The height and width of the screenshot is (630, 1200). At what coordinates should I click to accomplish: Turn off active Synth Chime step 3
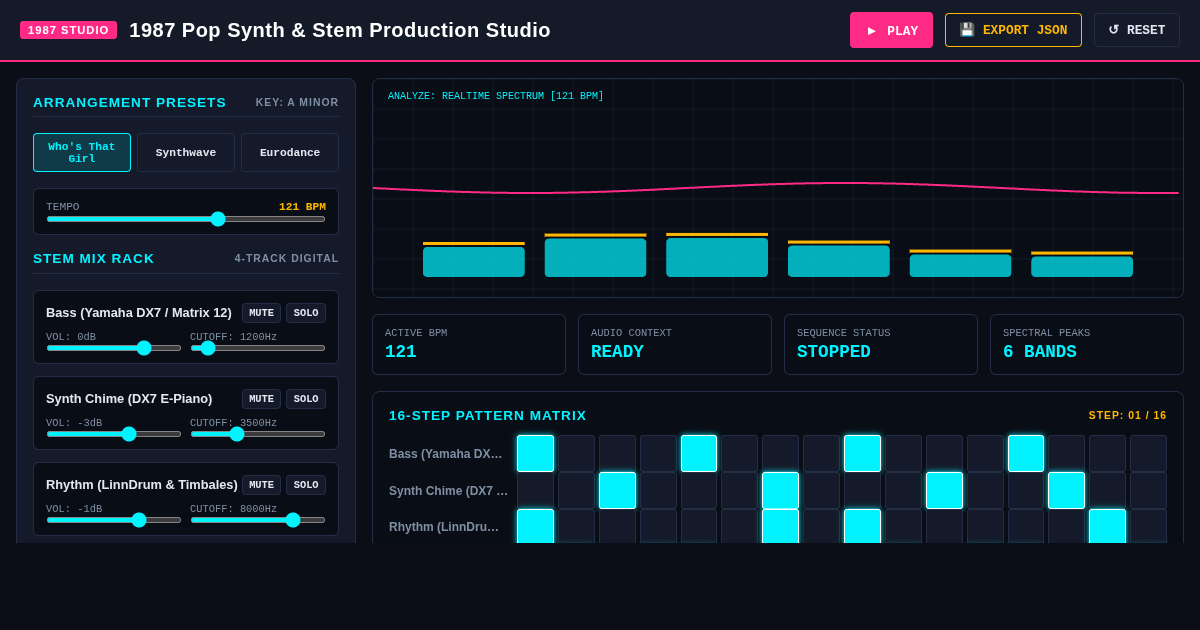pos(617,490)
